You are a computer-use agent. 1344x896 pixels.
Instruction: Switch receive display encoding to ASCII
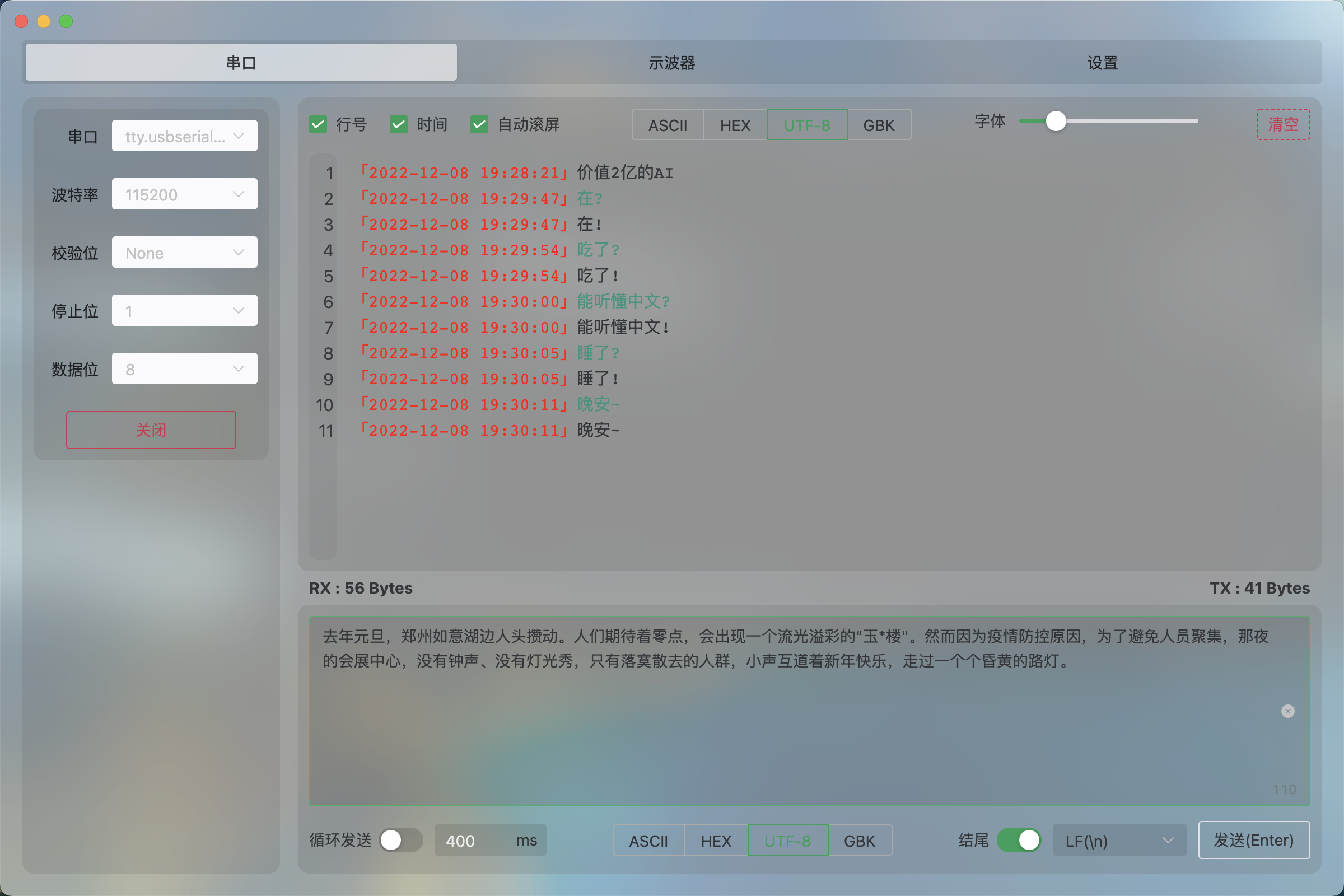click(x=668, y=124)
